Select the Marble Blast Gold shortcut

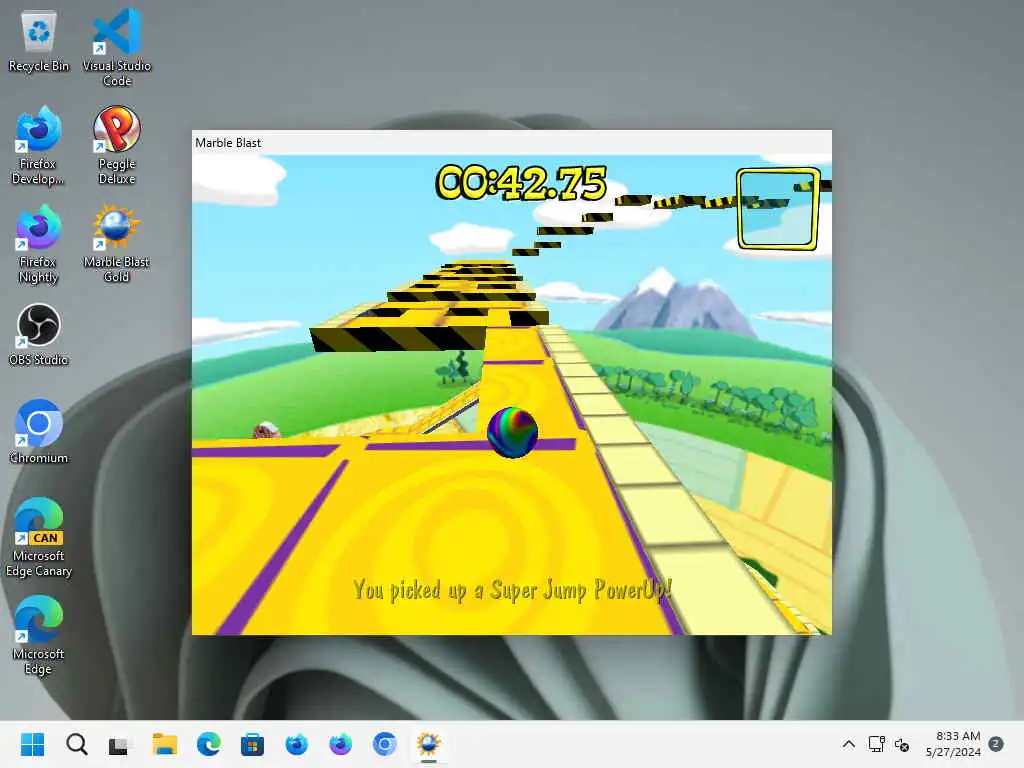pyautogui.click(x=117, y=244)
